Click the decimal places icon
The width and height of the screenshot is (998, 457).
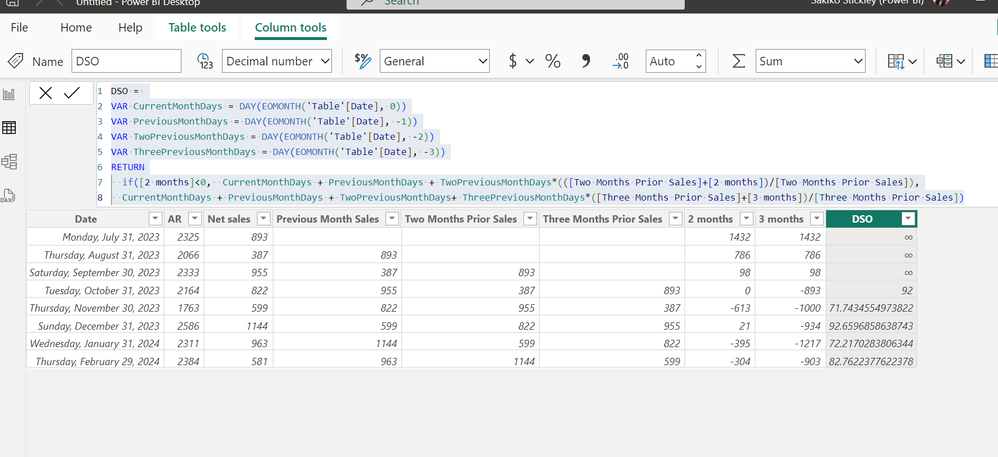pyautogui.click(x=621, y=61)
